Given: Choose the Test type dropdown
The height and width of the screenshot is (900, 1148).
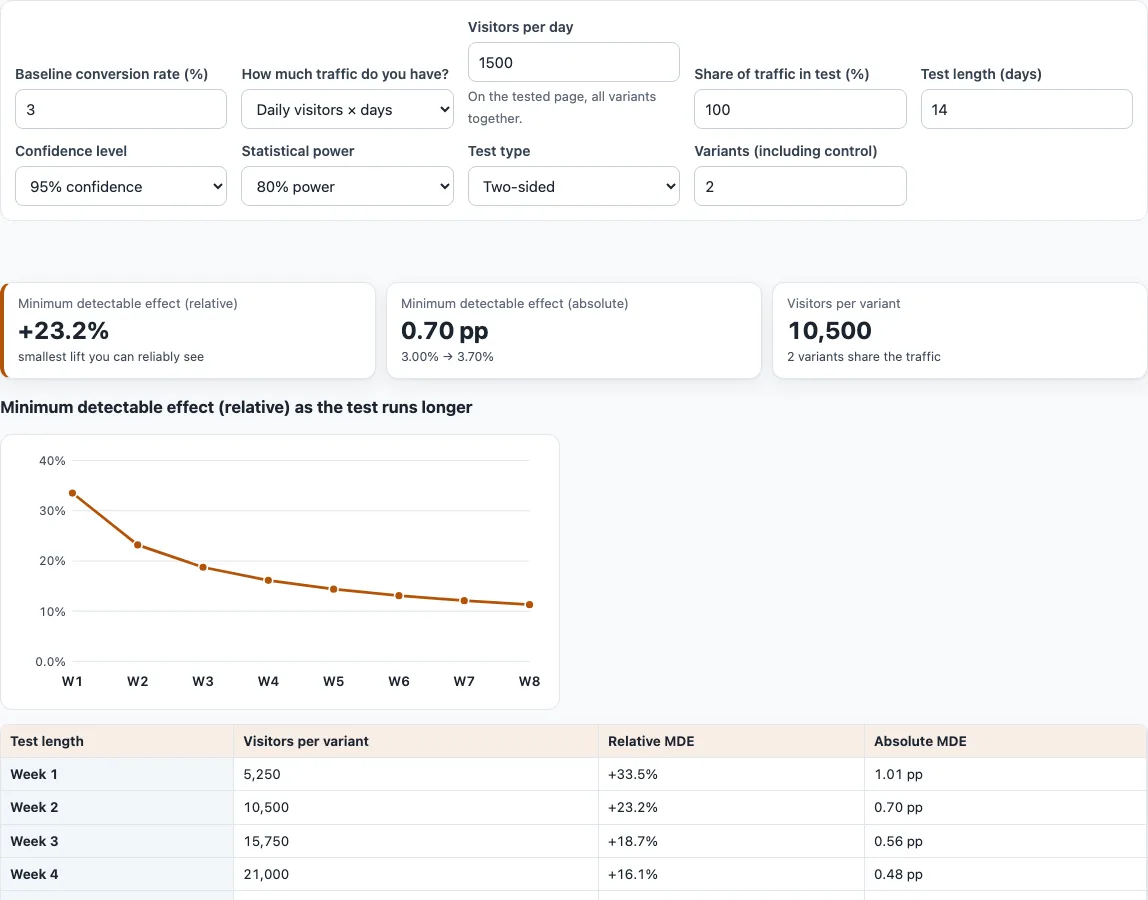Looking at the screenshot, I should 573,186.
